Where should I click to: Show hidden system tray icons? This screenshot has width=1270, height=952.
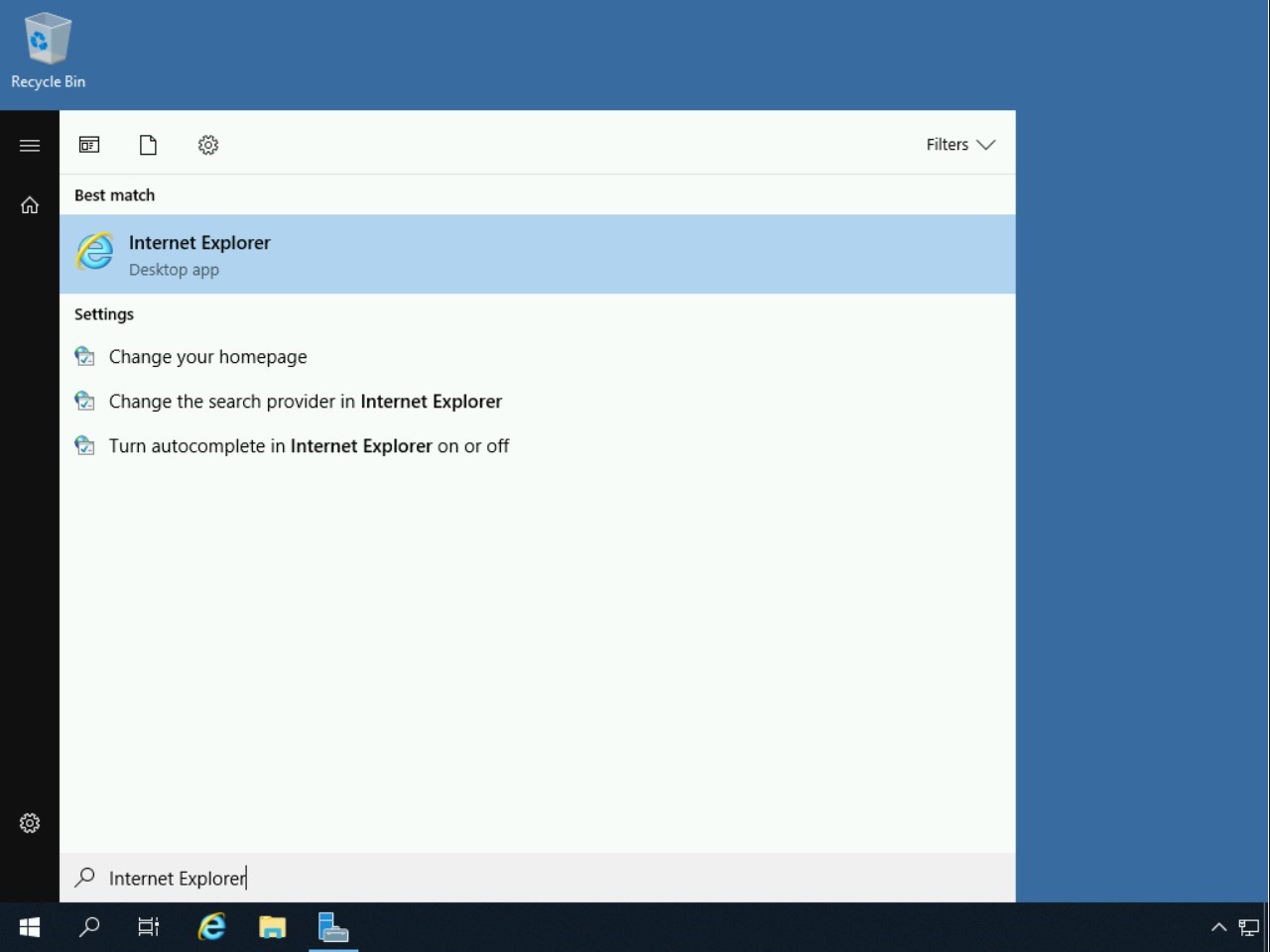coord(1218,927)
